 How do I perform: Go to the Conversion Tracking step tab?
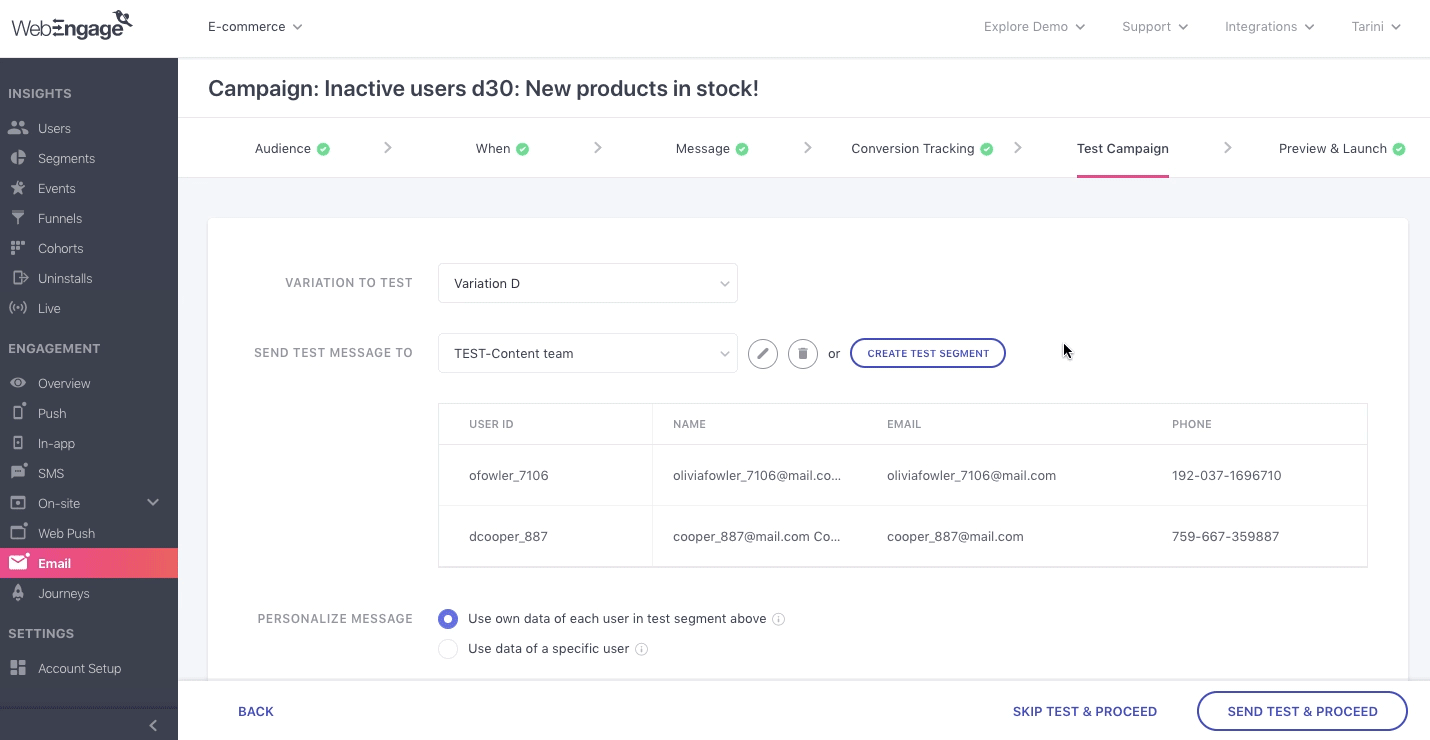coord(922,148)
